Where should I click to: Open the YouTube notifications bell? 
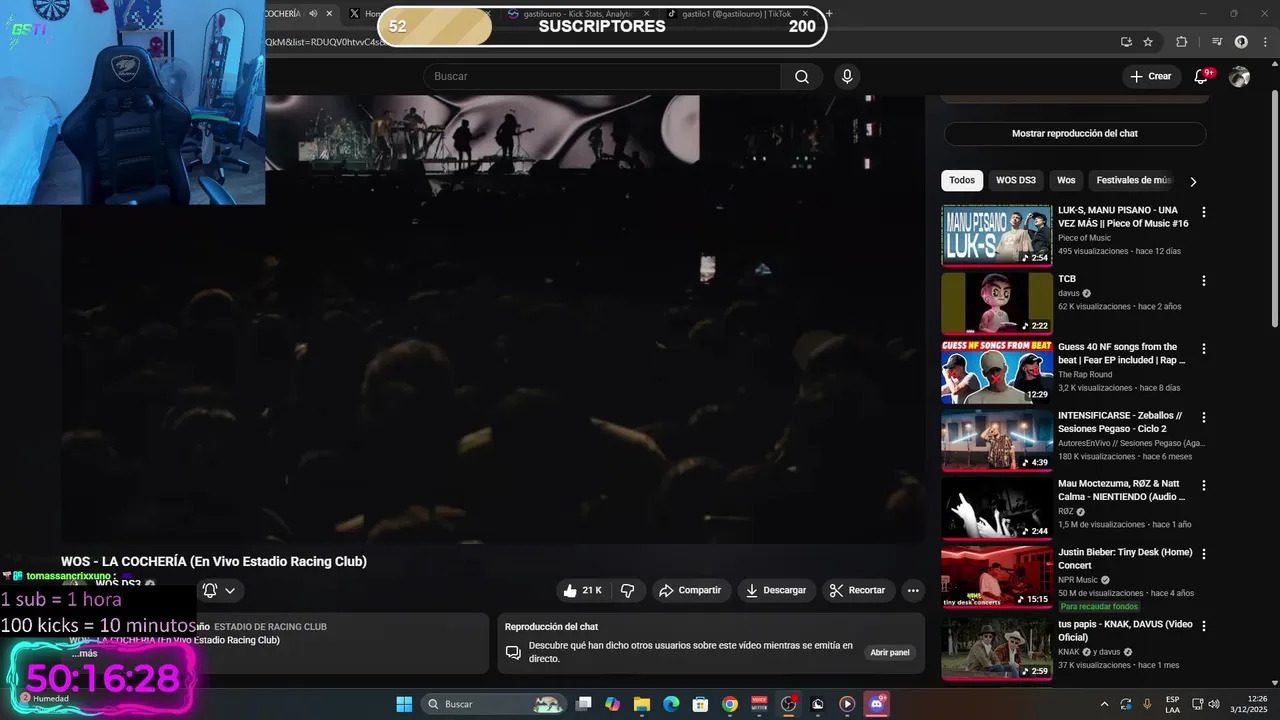pyautogui.click(x=1202, y=77)
